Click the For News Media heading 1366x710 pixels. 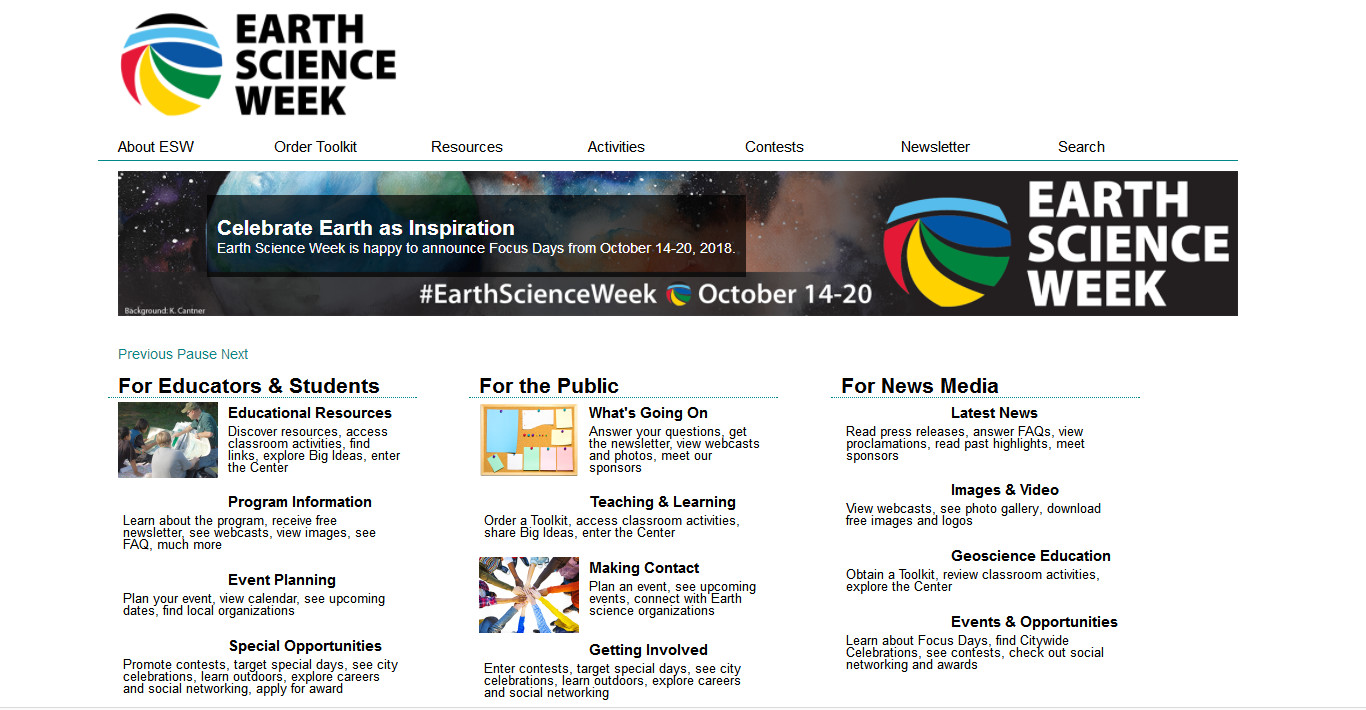click(x=920, y=386)
